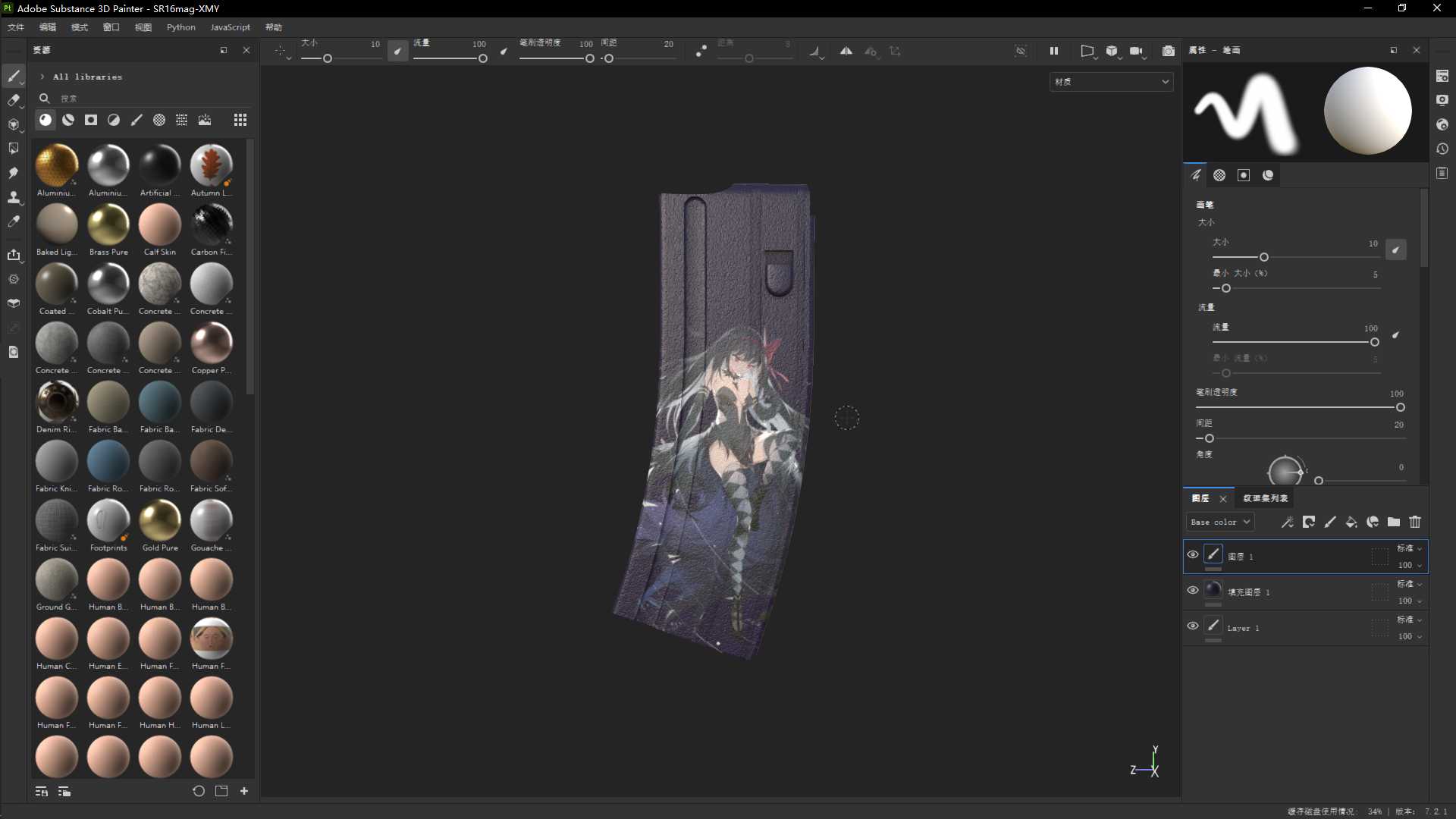The image size is (1456, 819).
Task: Adjust the 流量 slider in top toolbar
Action: 450,58
